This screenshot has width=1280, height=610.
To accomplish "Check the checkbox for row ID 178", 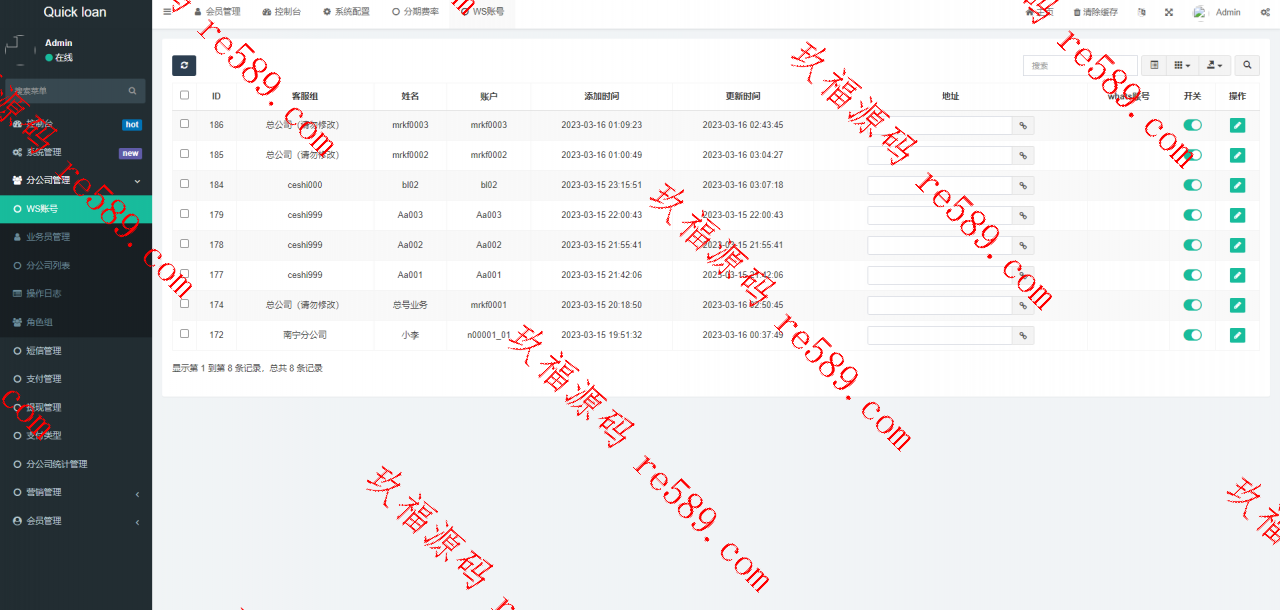I will click(184, 244).
